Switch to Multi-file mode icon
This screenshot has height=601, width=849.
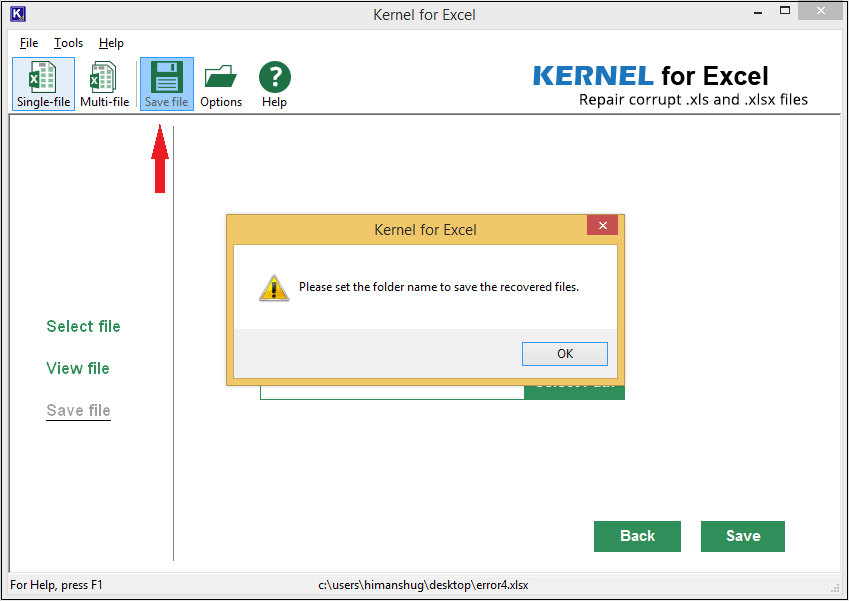pos(105,84)
